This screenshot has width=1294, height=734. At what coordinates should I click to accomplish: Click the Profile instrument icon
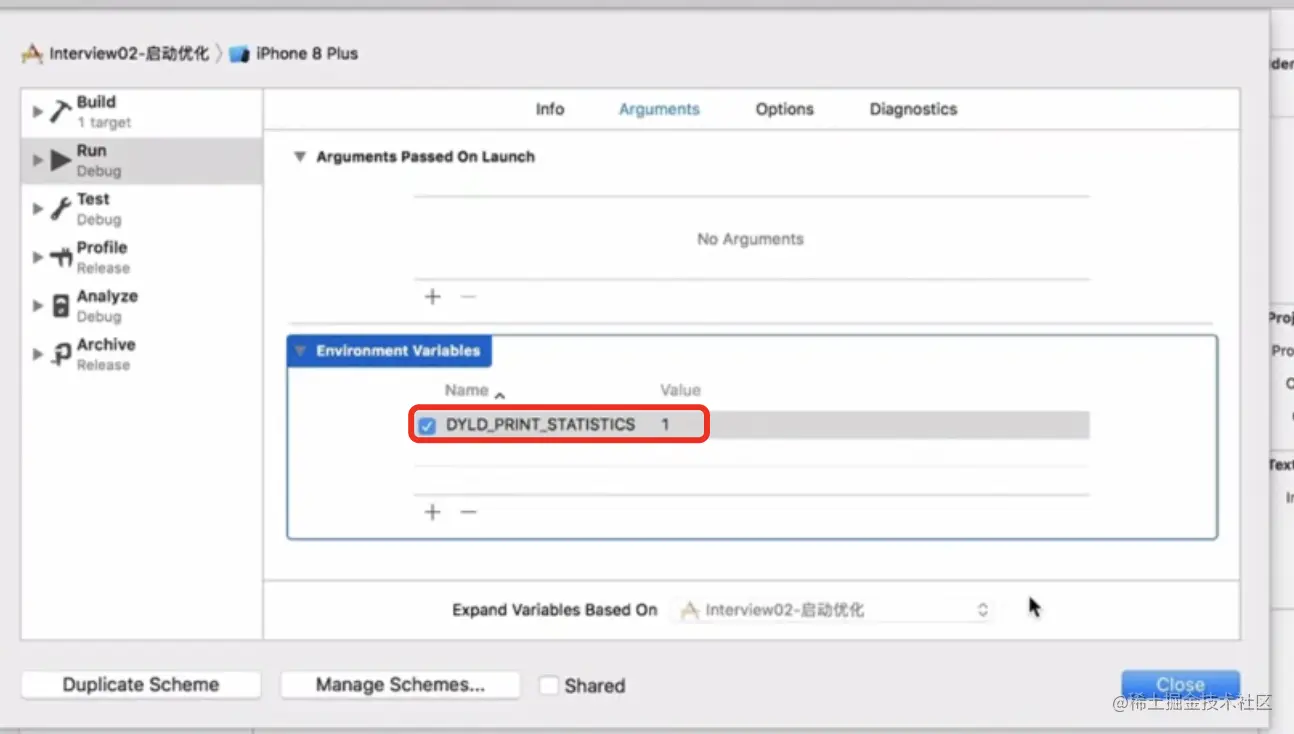(60, 257)
